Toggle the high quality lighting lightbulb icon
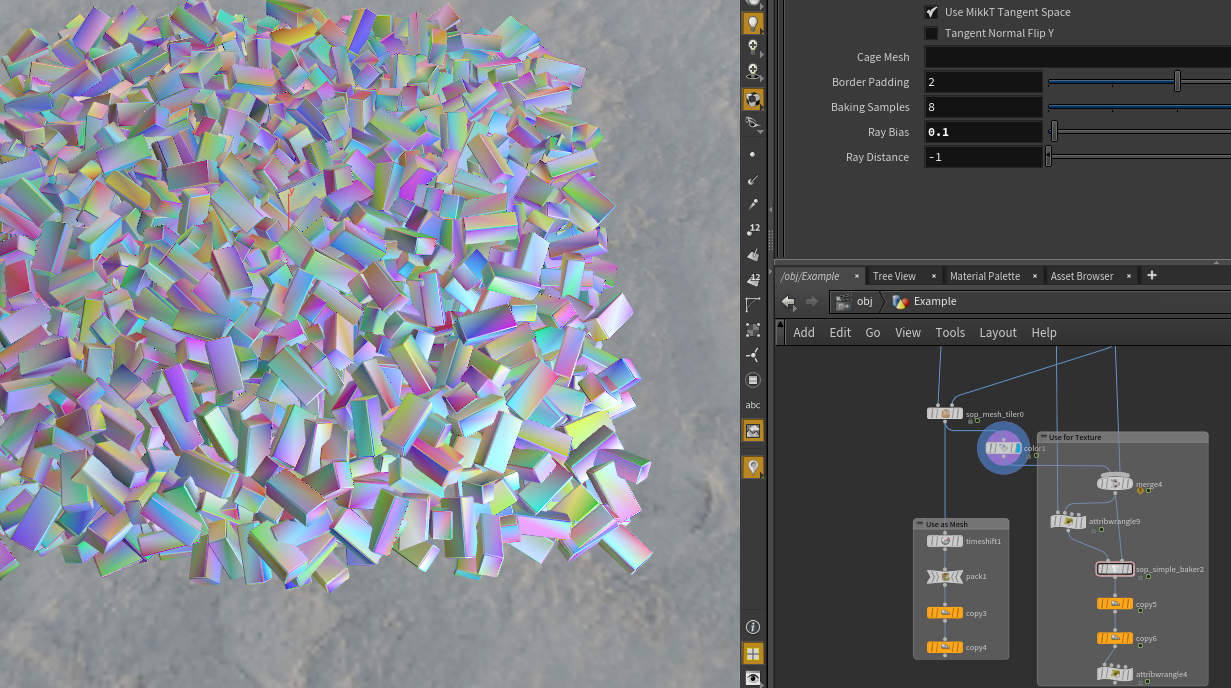The height and width of the screenshot is (688, 1231). click(753, 20)
